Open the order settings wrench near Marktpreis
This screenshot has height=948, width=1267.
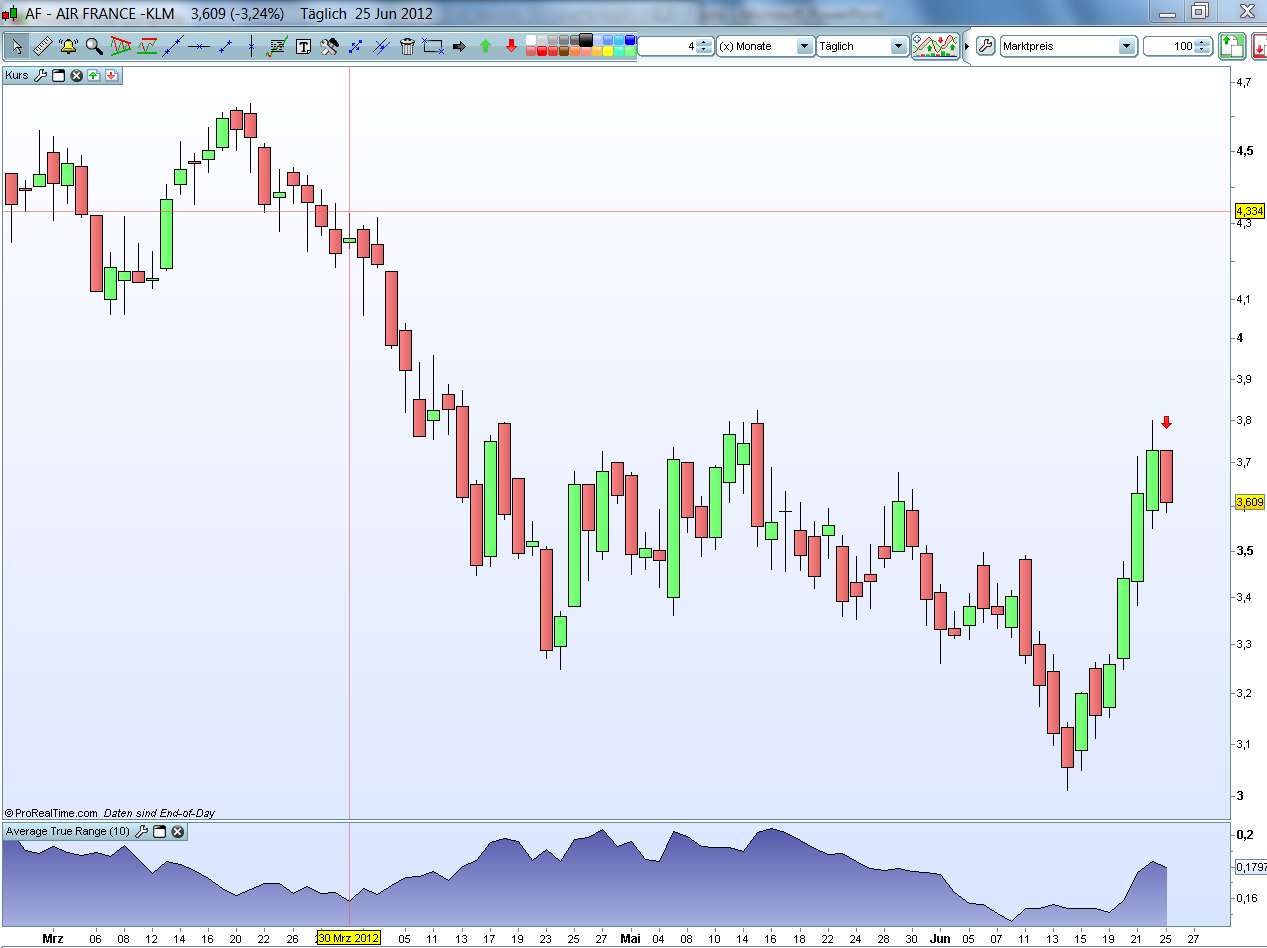click(985, 46)
